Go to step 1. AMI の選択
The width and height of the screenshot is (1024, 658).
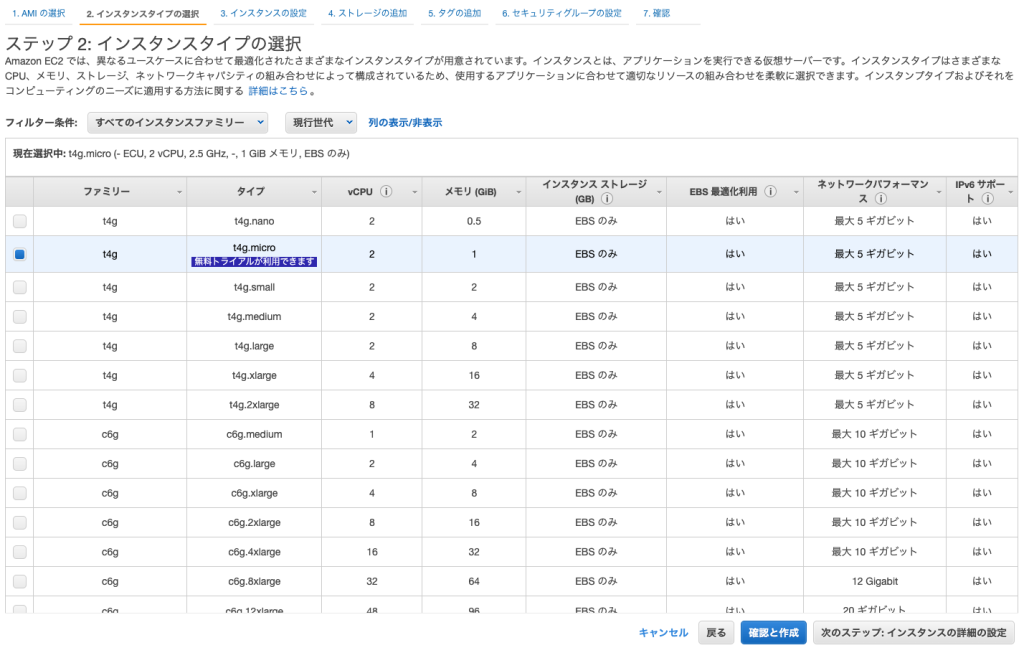[x=39, y=13]
